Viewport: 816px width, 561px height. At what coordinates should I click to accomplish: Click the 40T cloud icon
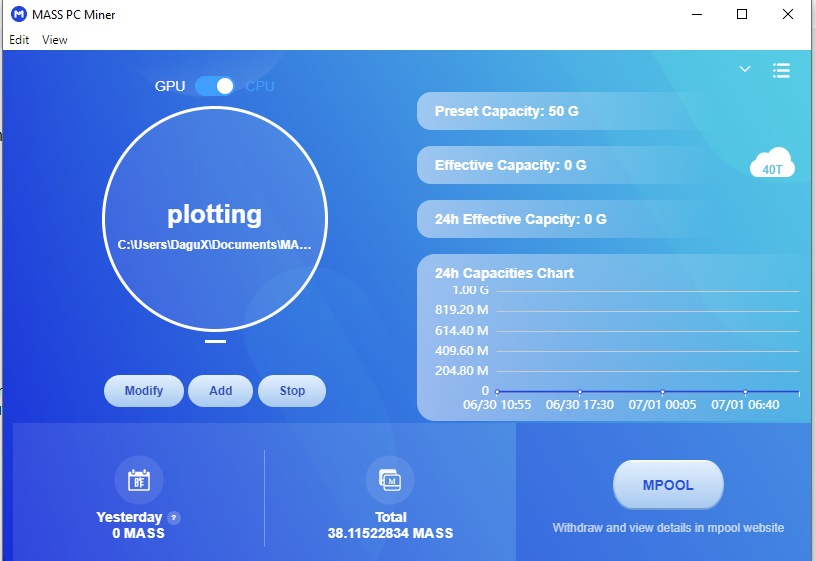(772, 164)
